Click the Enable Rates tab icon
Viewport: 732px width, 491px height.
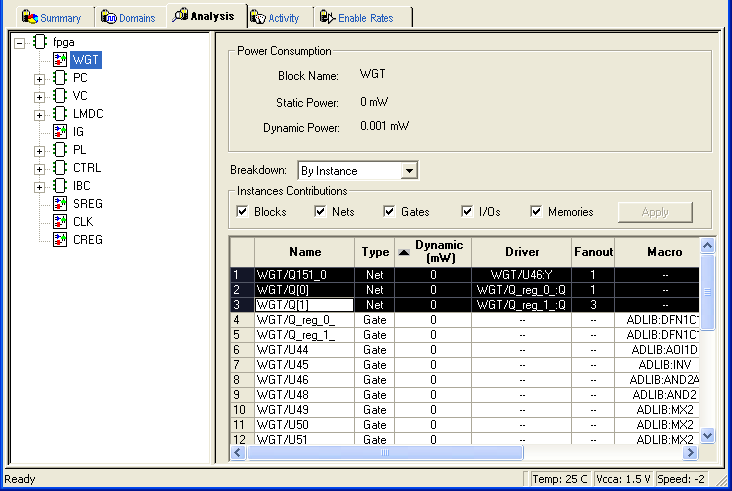327,17
